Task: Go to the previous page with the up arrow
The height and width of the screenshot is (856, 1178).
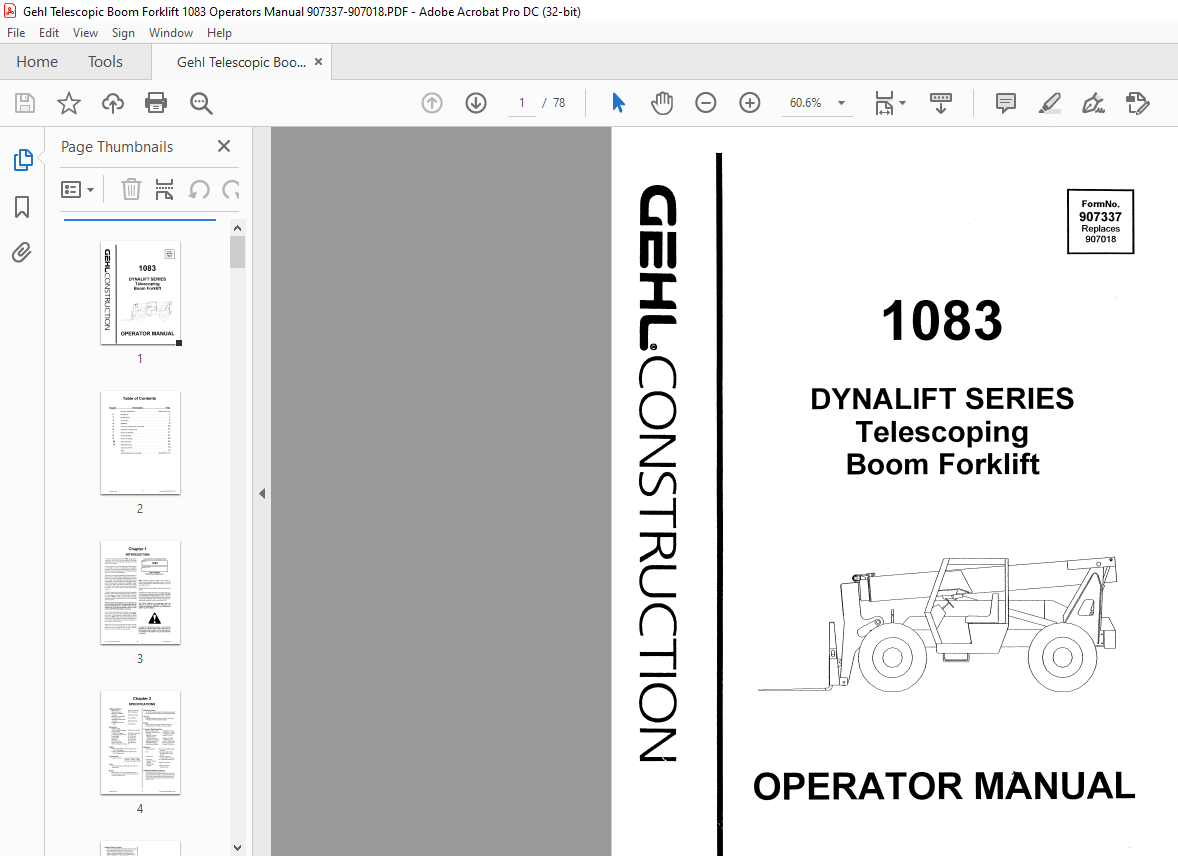Action: [x=432, y=103]
